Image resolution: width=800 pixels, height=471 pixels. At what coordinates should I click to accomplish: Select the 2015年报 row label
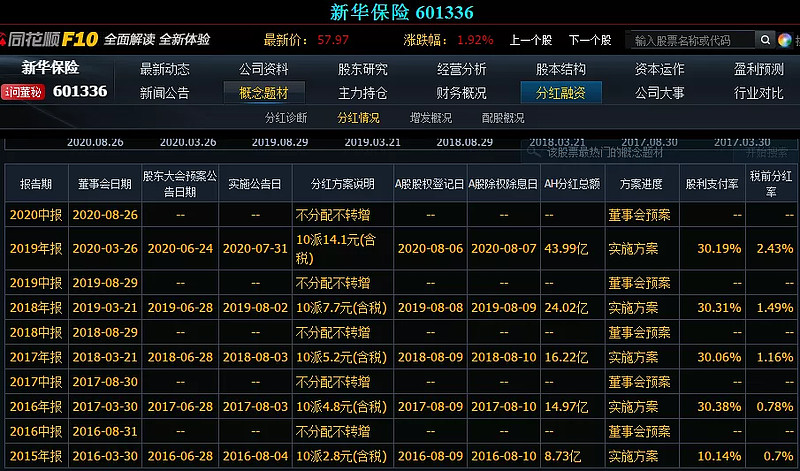(36, 456)
